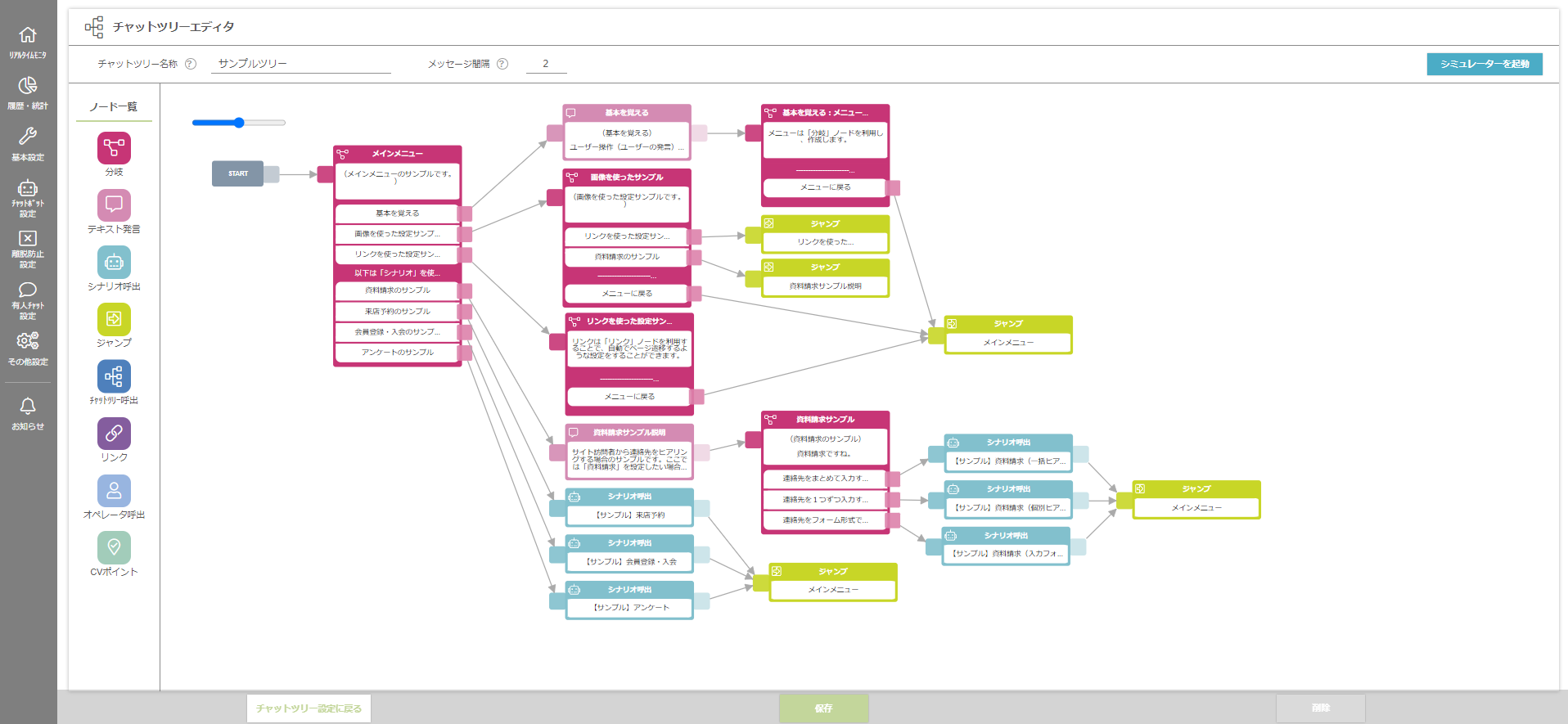
Task: Click 資料請求サンプル説明 text message node header
Action: 629,433
